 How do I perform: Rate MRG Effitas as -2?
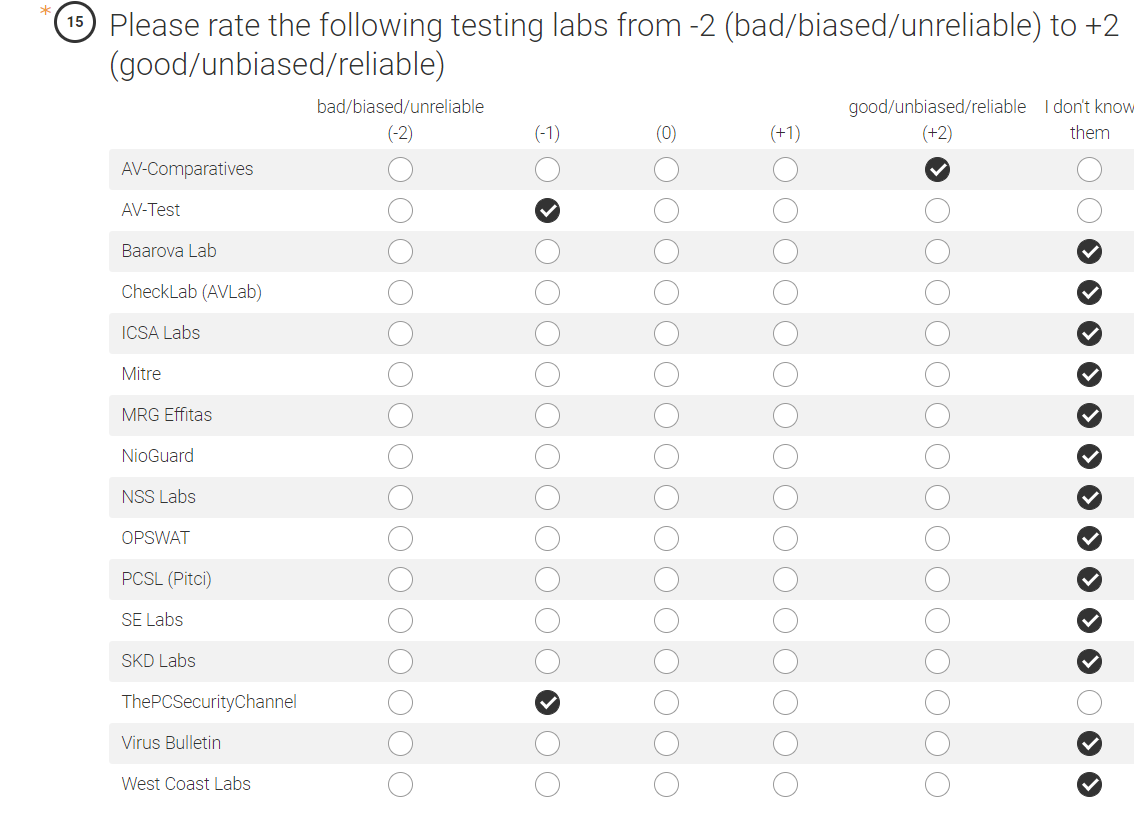tap(400, 416)
